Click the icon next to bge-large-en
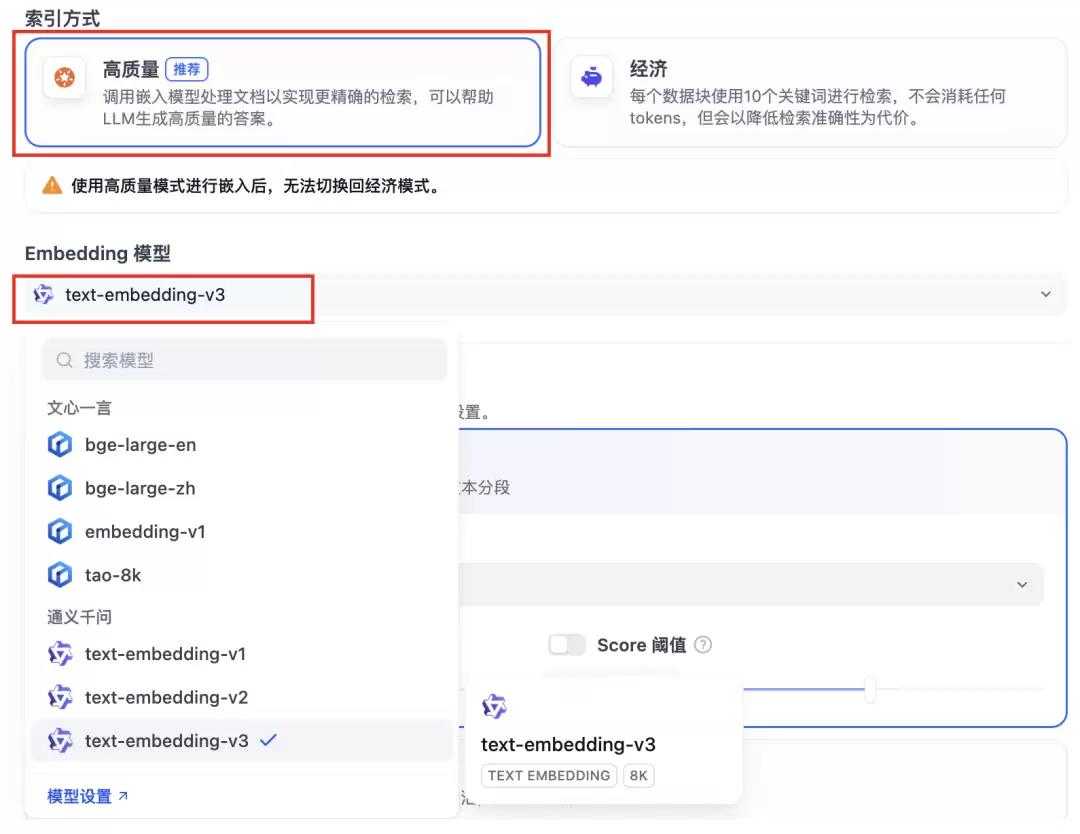Image resolution: width=1080 pixels, height=834 pixels. tap(60, 445)
